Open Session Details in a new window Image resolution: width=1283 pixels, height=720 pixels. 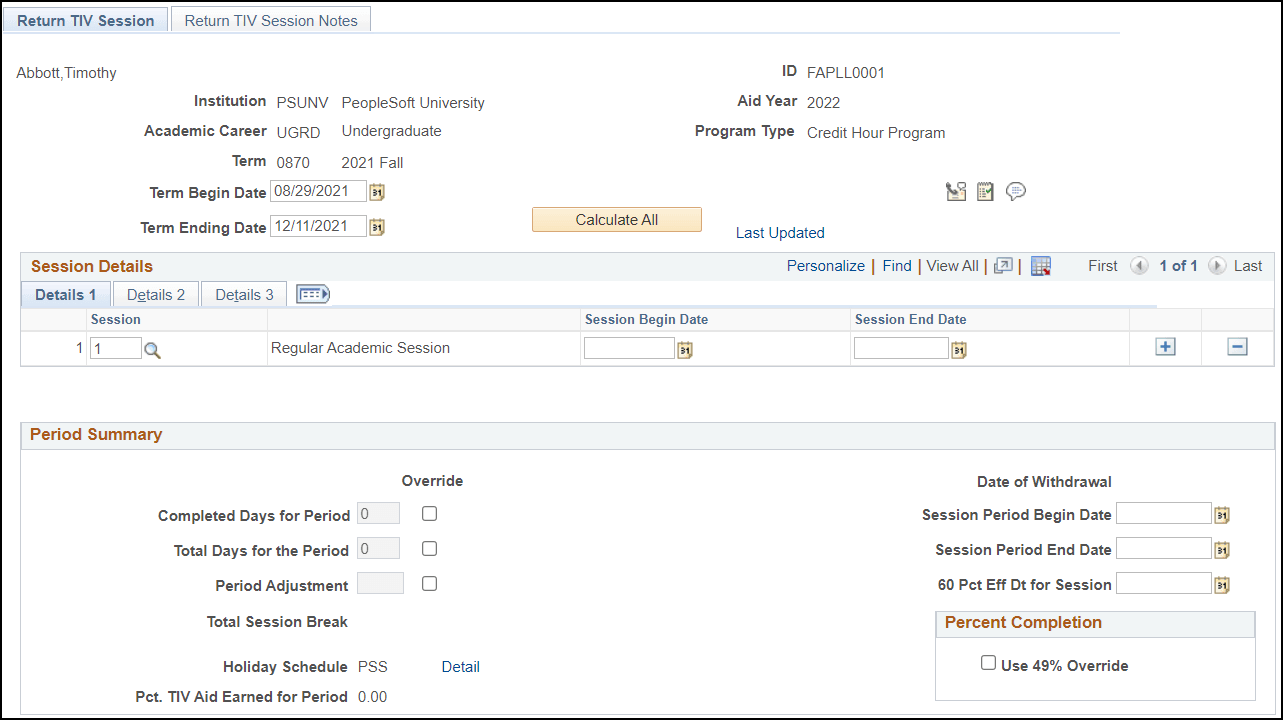(x=1003, y=265)
